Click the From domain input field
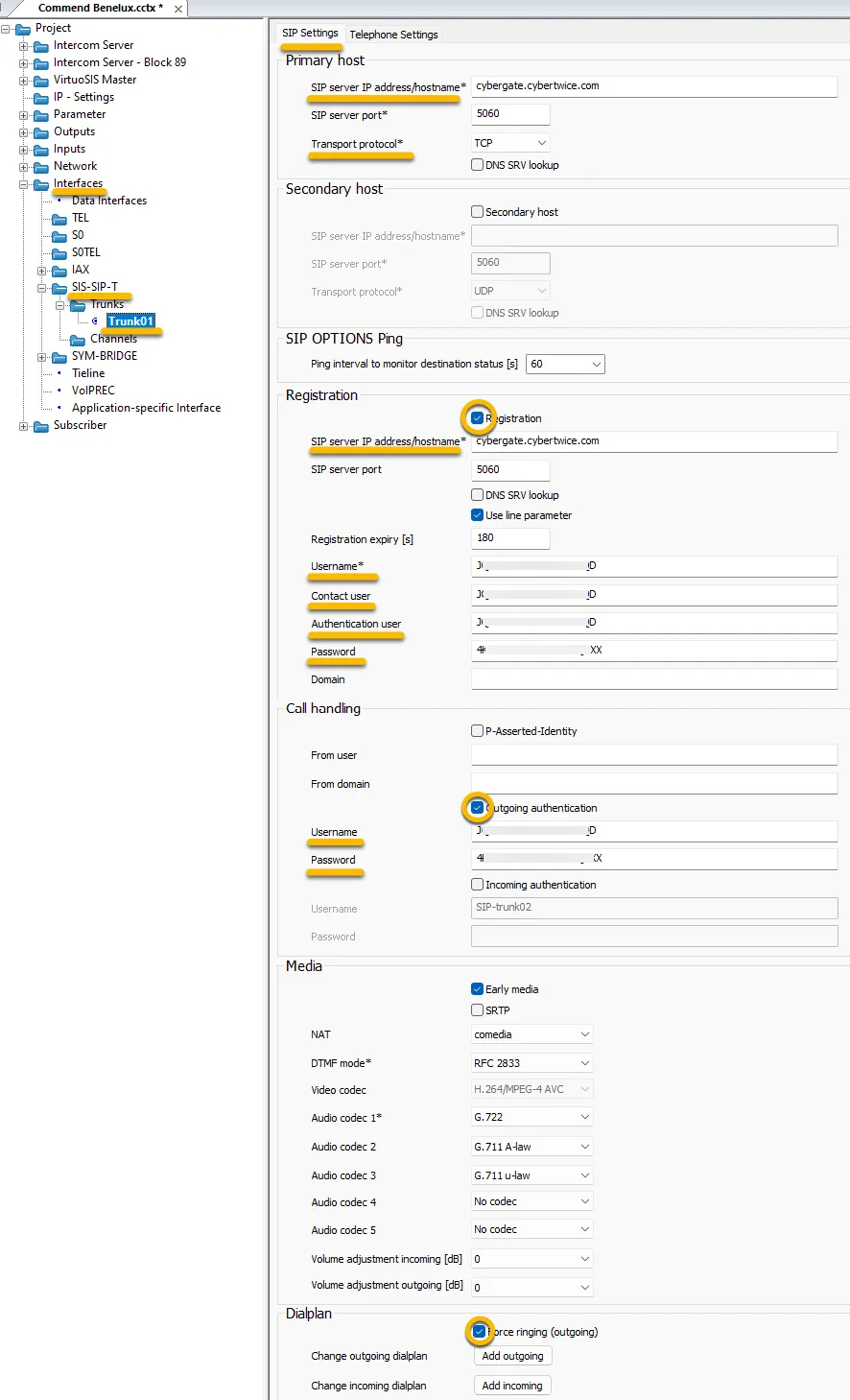 tap(654, 784)
